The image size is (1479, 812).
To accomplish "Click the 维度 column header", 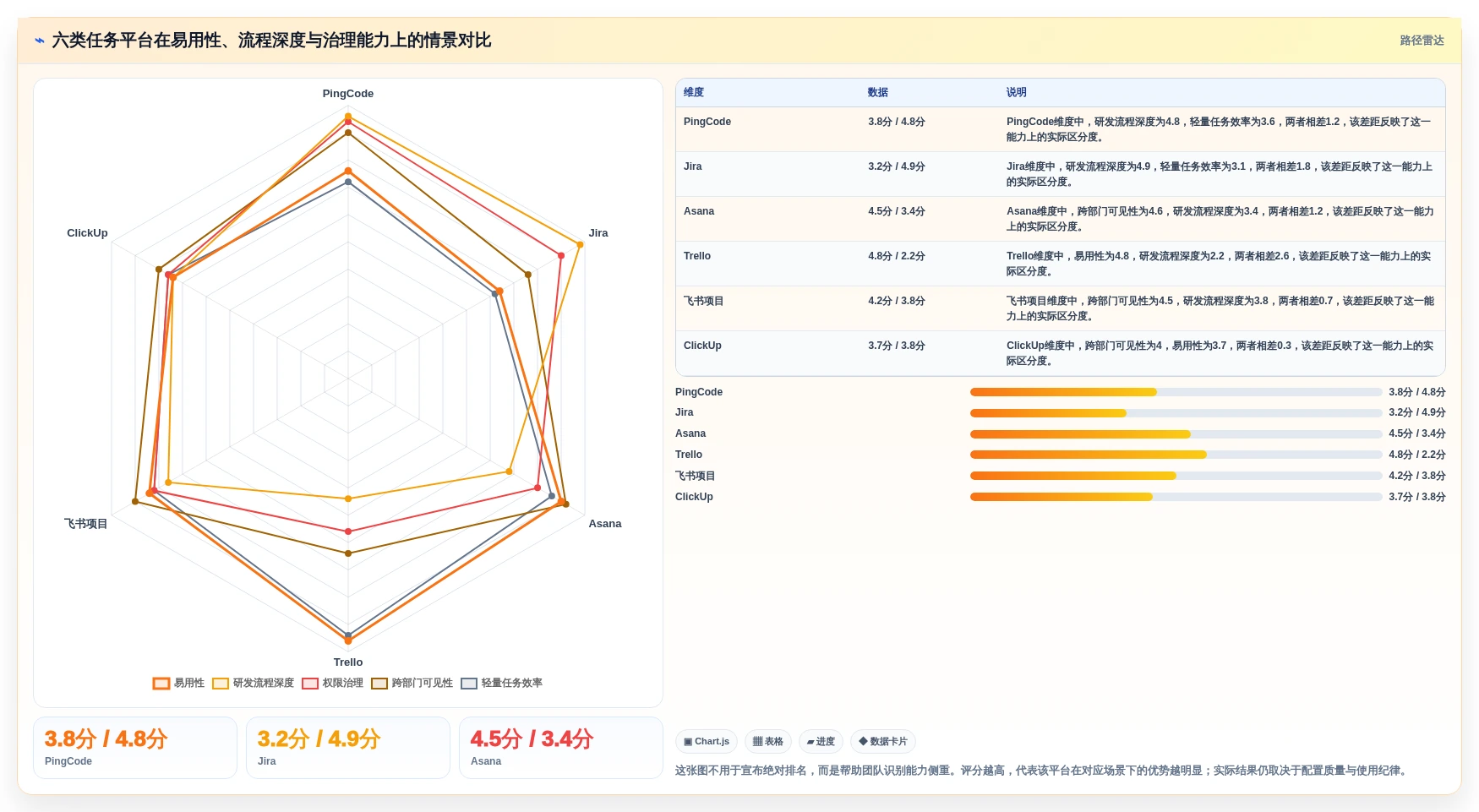I will click(x=694, y=93).
